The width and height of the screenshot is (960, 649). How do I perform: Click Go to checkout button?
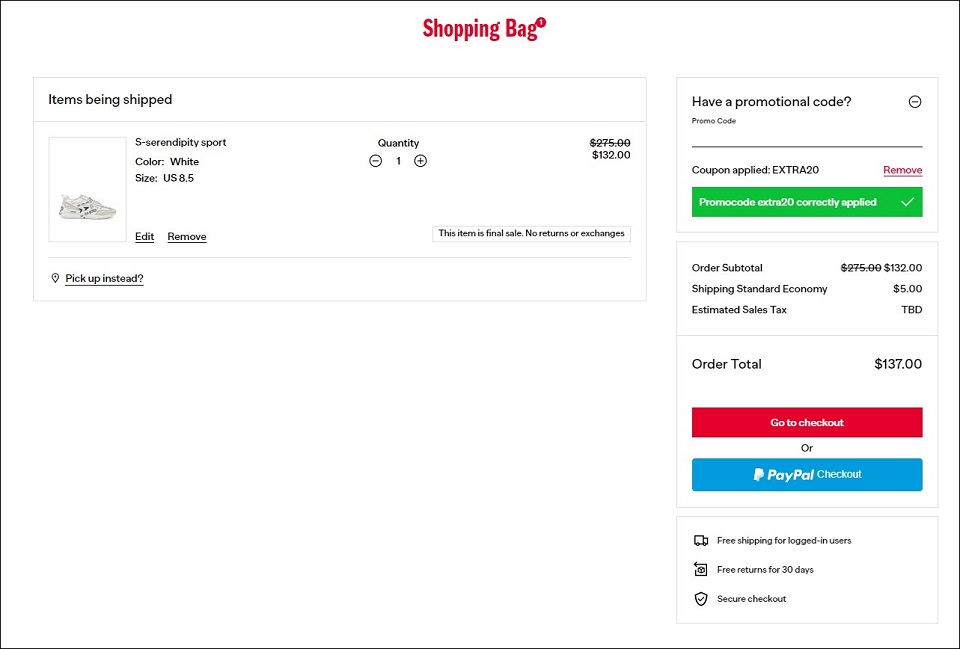pos(807,422)
